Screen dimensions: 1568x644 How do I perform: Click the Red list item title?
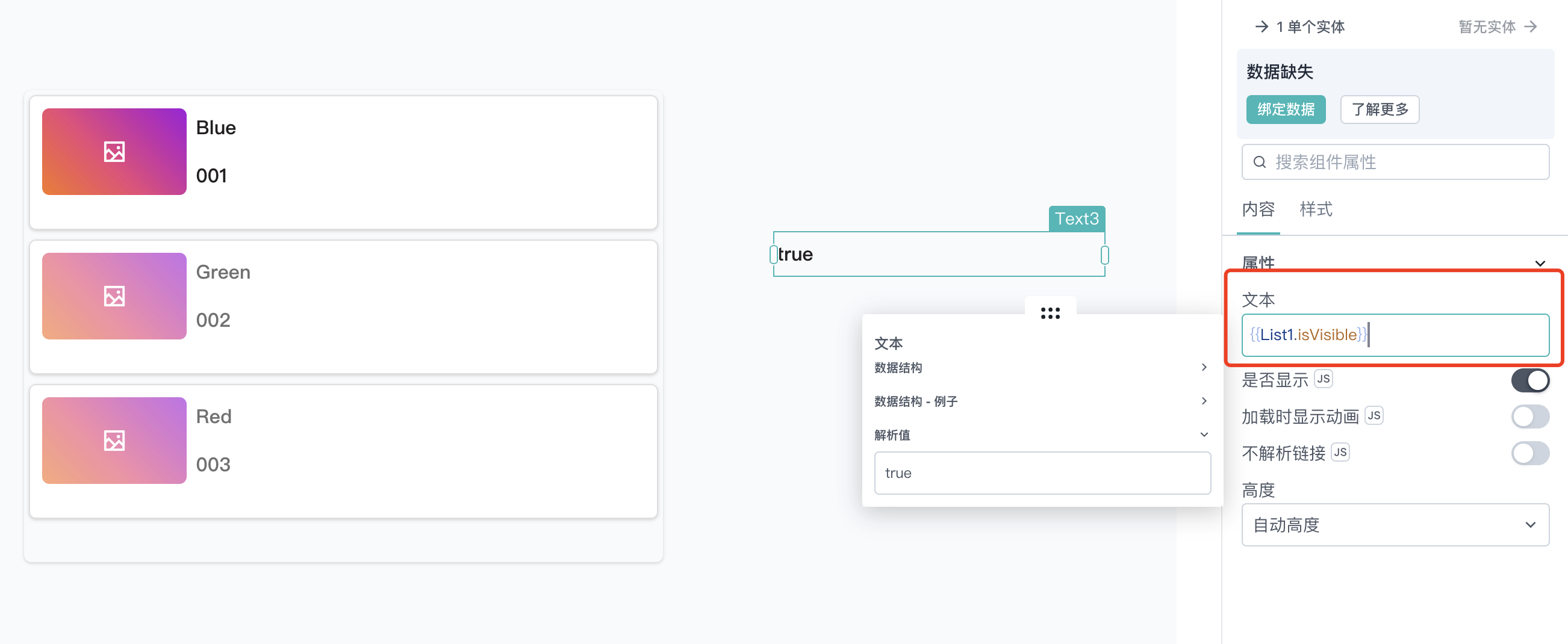coord(214,416)
